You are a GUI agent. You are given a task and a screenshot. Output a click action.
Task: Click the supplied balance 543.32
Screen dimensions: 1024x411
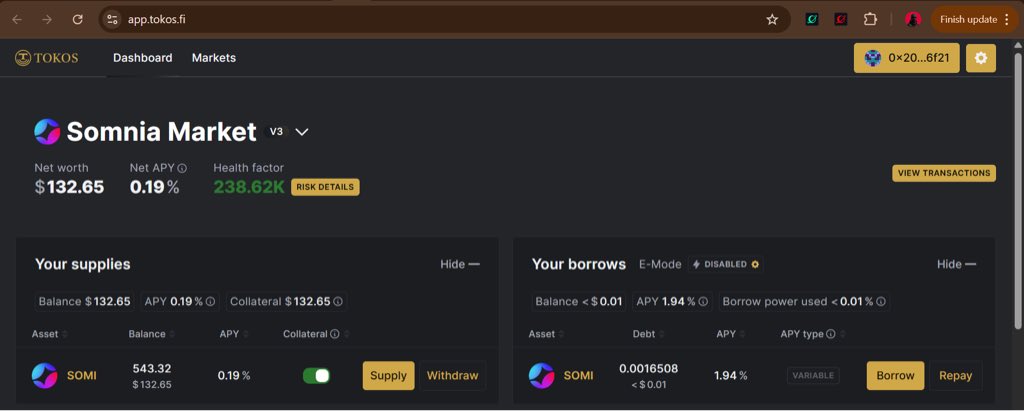coord(152,369)
